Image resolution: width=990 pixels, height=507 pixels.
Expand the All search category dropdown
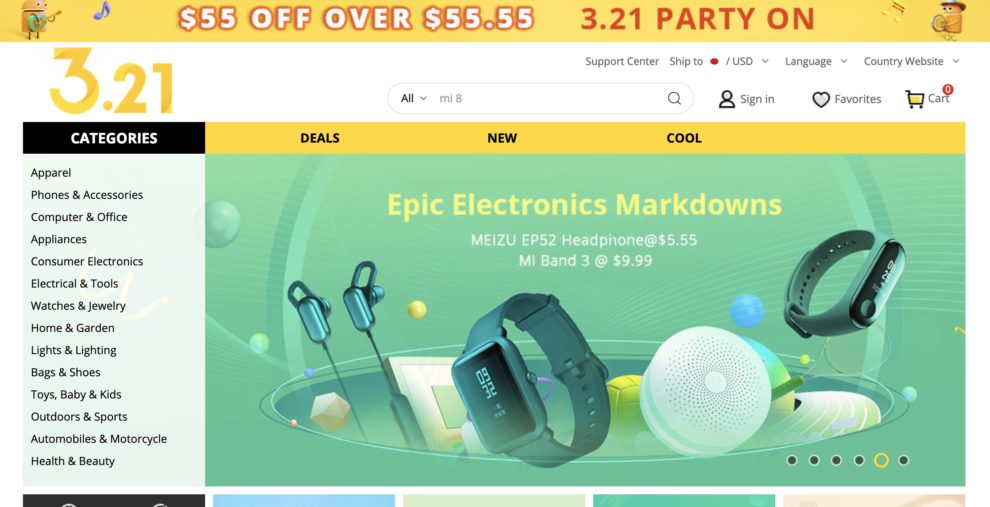click(x=414, y=98)
